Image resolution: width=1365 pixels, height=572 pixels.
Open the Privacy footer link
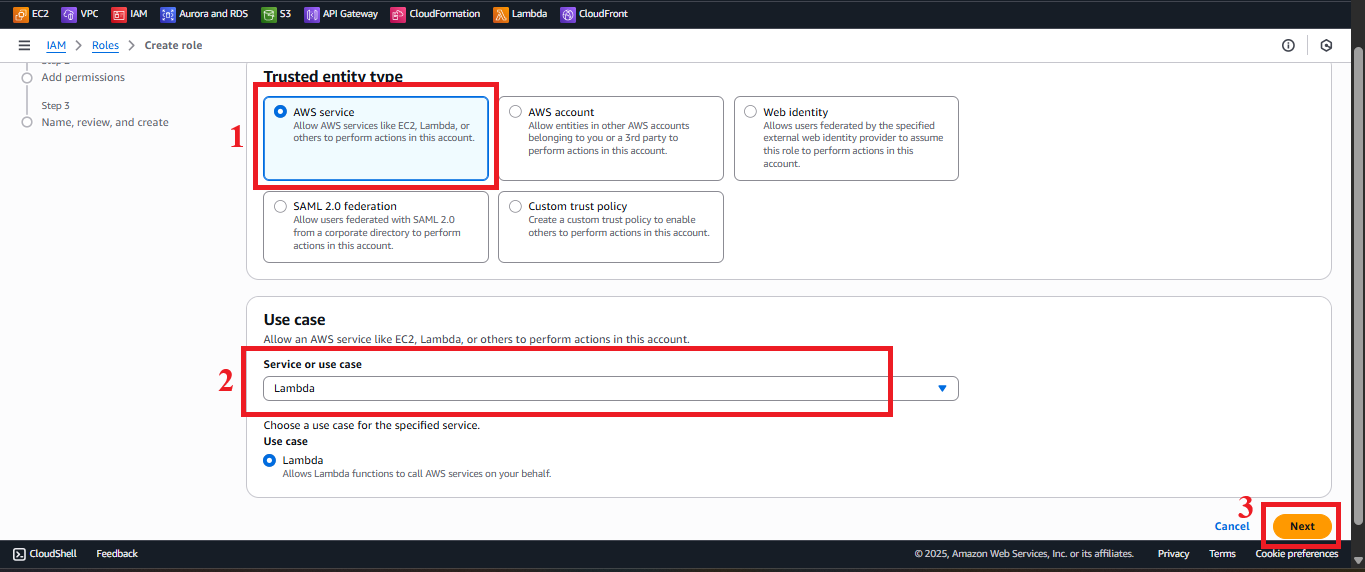(x=1173, y=553)
